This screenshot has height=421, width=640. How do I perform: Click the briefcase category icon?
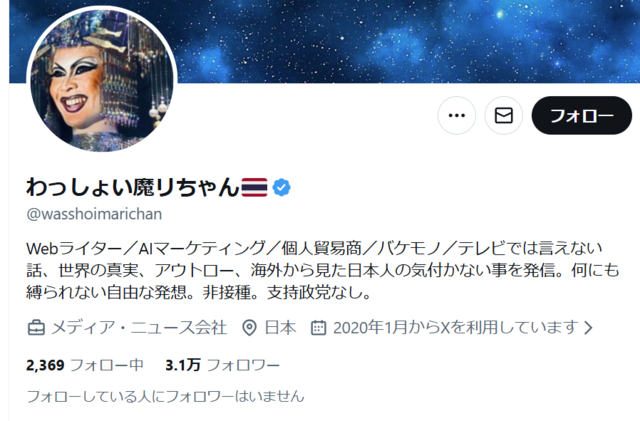point(36,327)
